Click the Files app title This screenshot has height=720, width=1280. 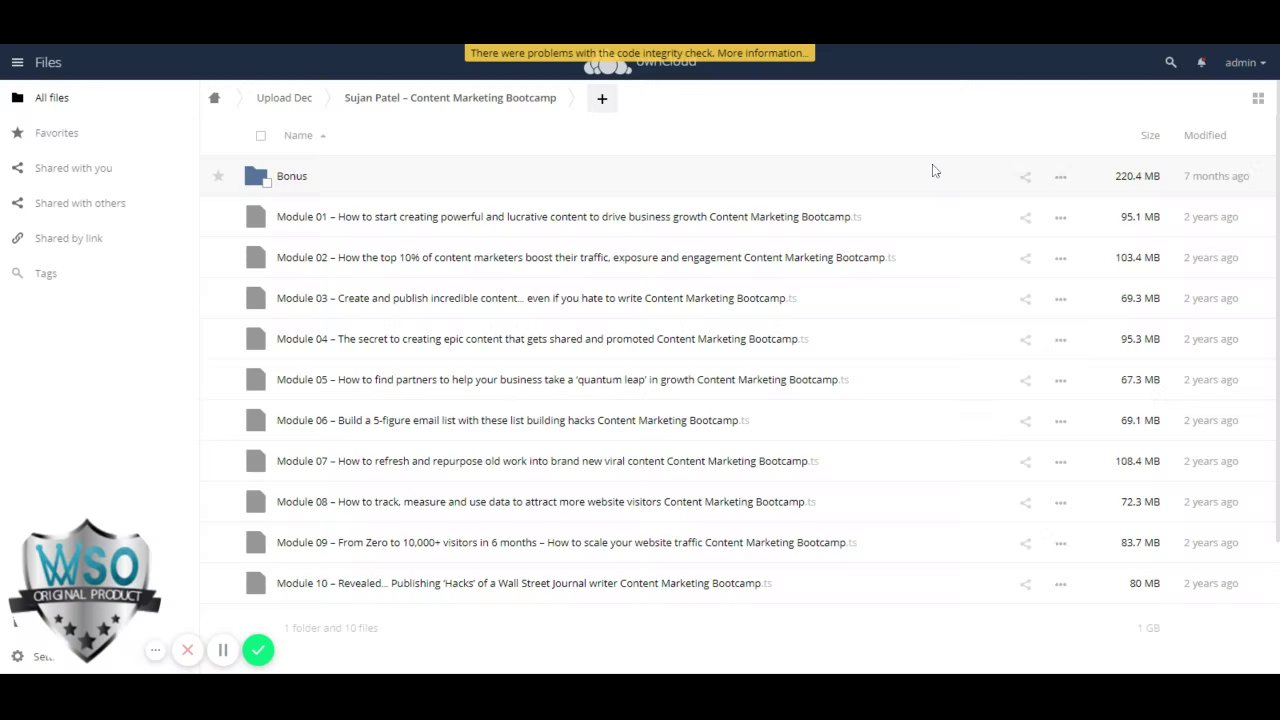[48, 62]
